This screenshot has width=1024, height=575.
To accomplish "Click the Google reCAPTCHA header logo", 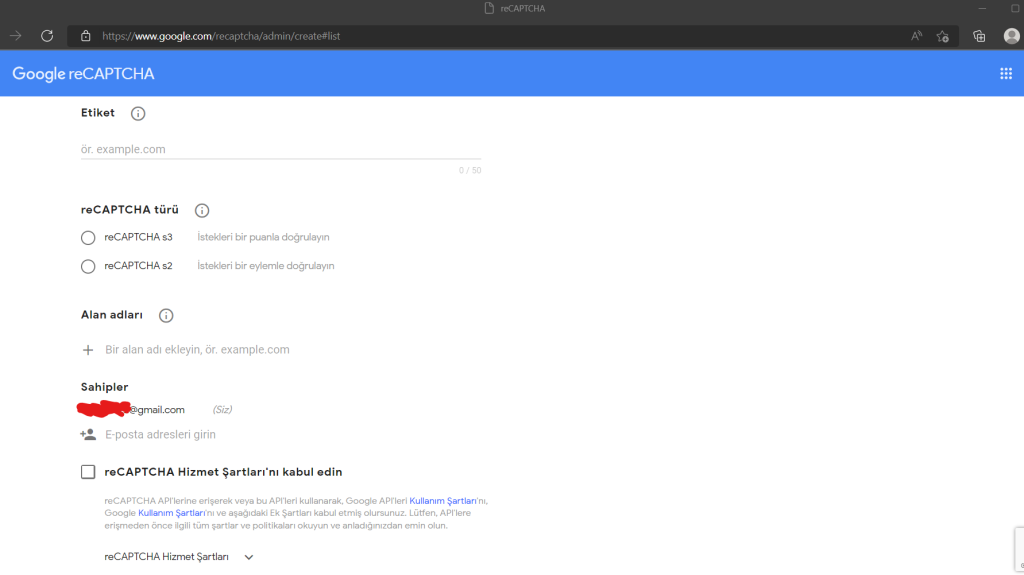I will 83,74.
